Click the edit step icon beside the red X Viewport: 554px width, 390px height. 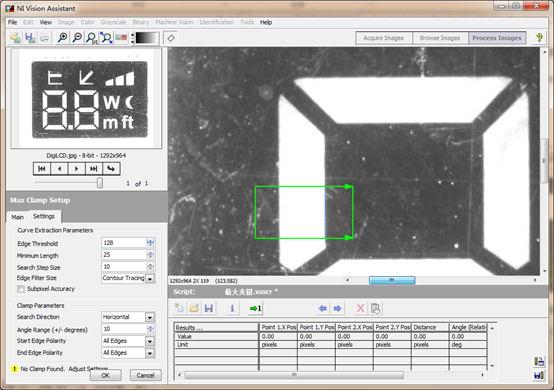375,308
